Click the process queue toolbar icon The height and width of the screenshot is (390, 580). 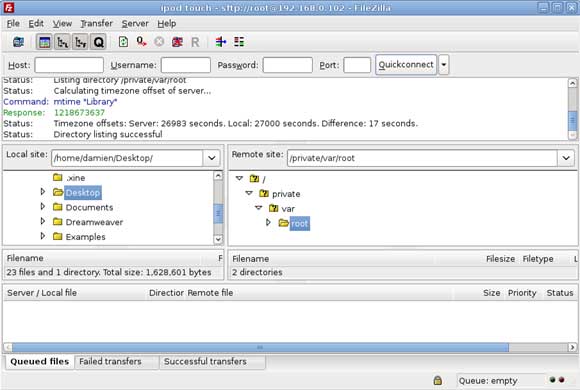[x=141, y=42]
